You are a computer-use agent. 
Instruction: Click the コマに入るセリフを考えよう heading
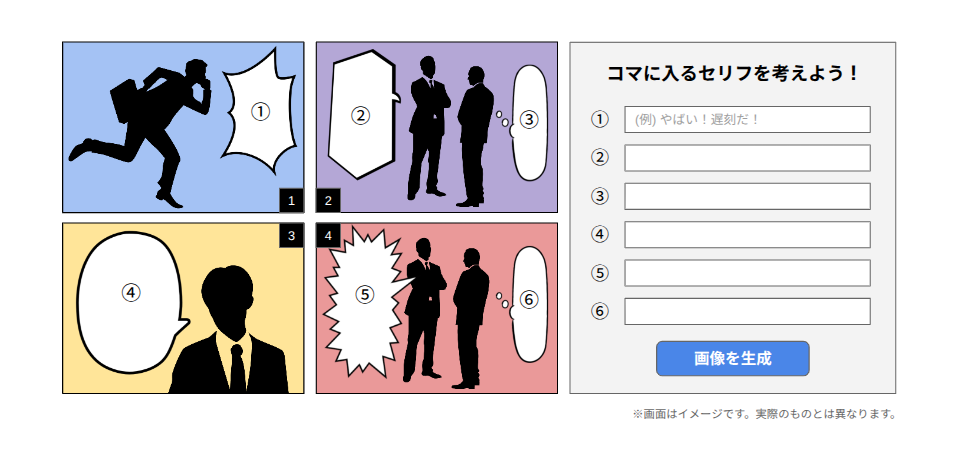[x=732, y=74]
